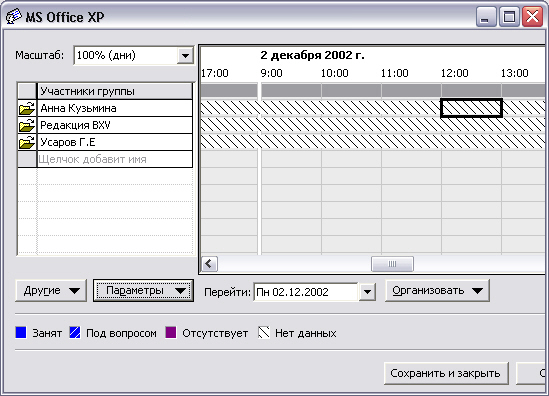Open the Другие dropdown button
Viewport: 549px width, 396px height.
[51, 291]
